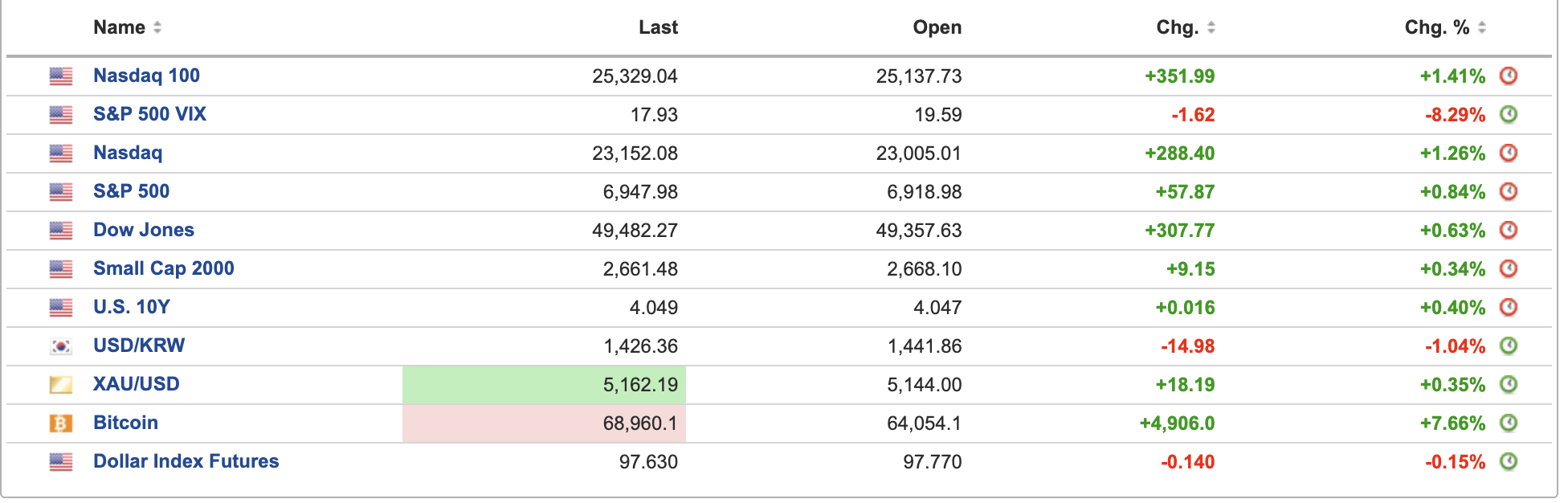Click the red clock icon in Nasdaq 100 row
The height and width of the screenshot is (503, 1568).
click(1509, 76)
